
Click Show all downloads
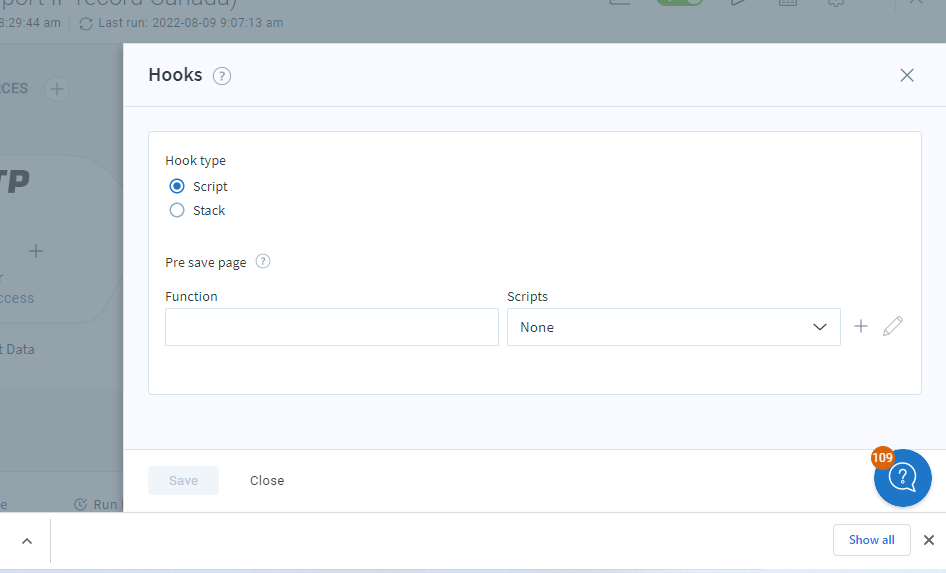tap(871, 540)
